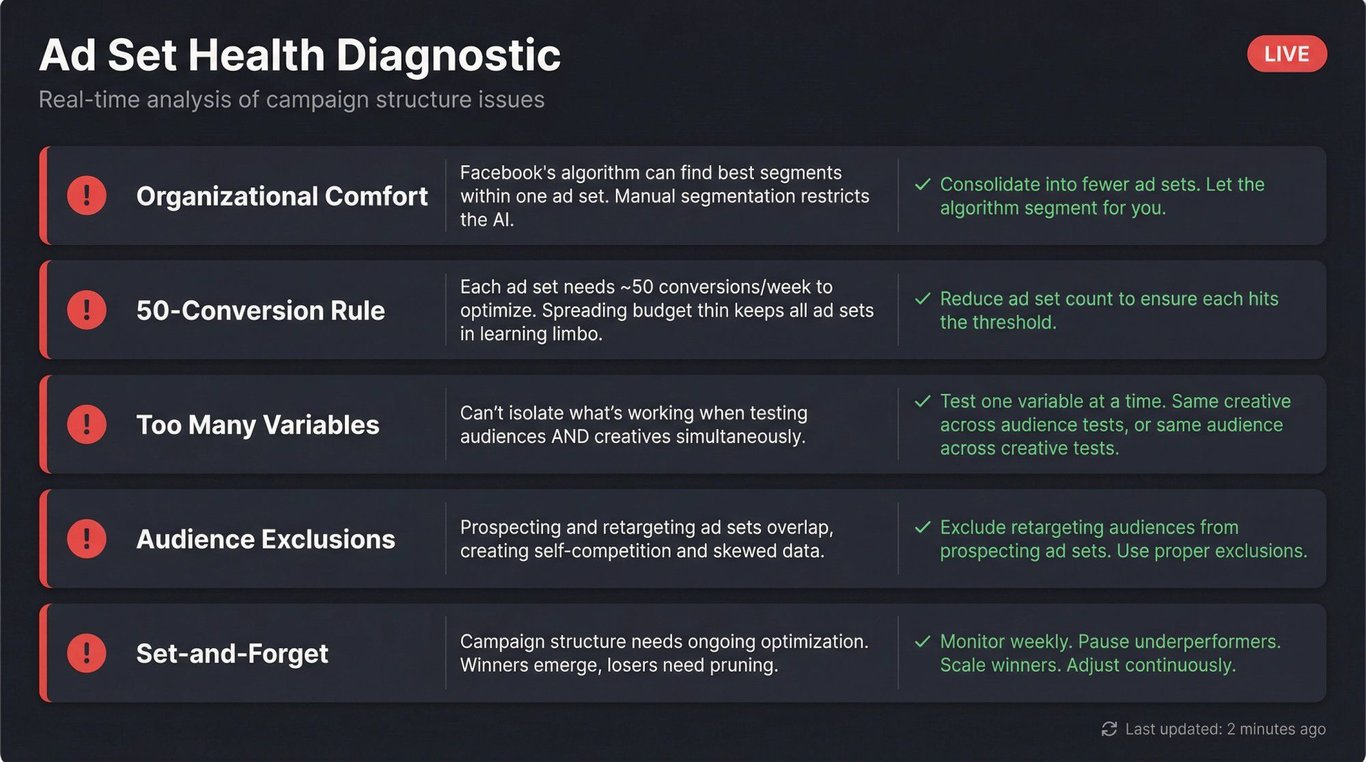Click the refresh icon near Last updated
1366x762 pixels.
click(1108, 729)
